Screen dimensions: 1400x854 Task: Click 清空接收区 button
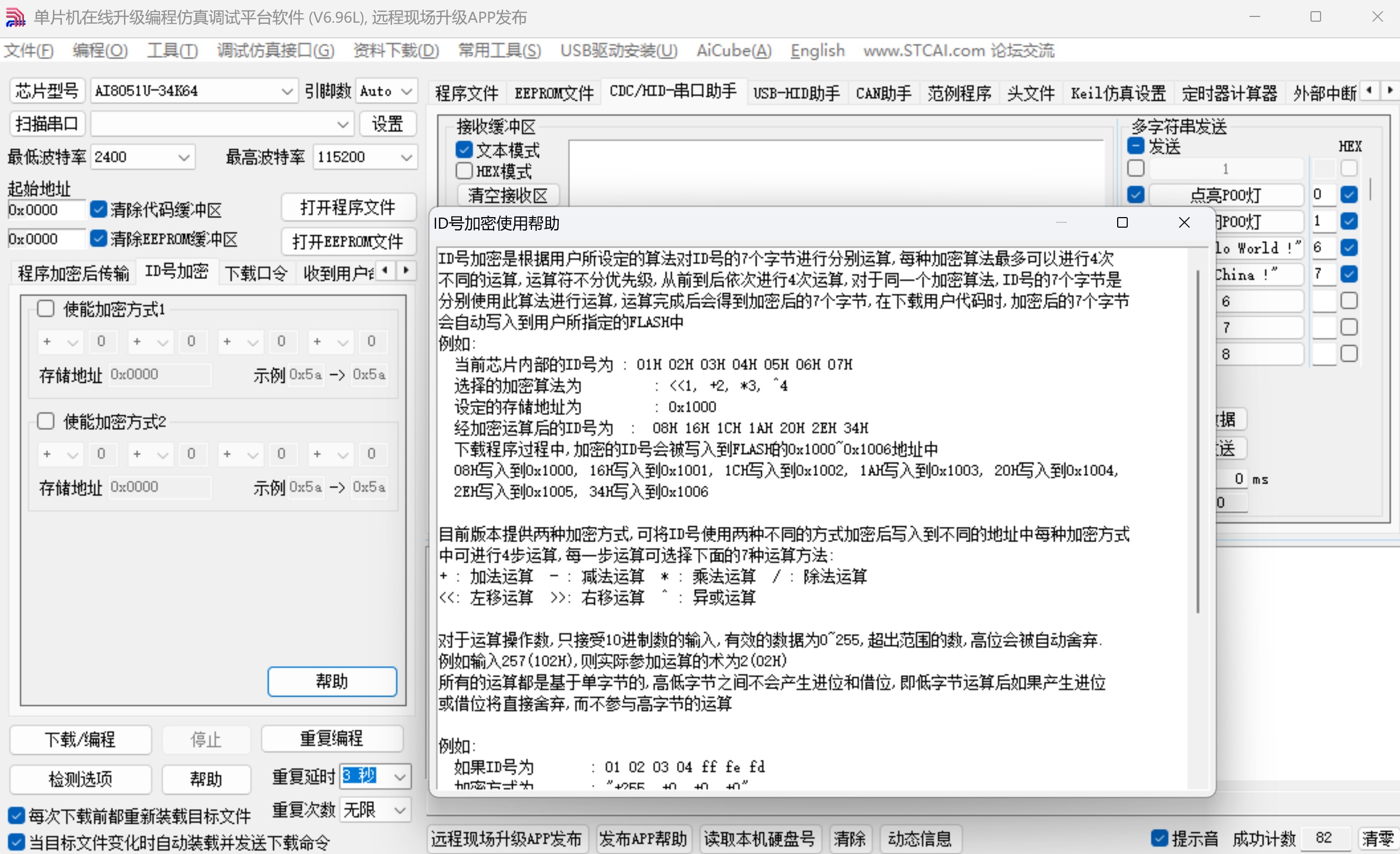[508, 195]
